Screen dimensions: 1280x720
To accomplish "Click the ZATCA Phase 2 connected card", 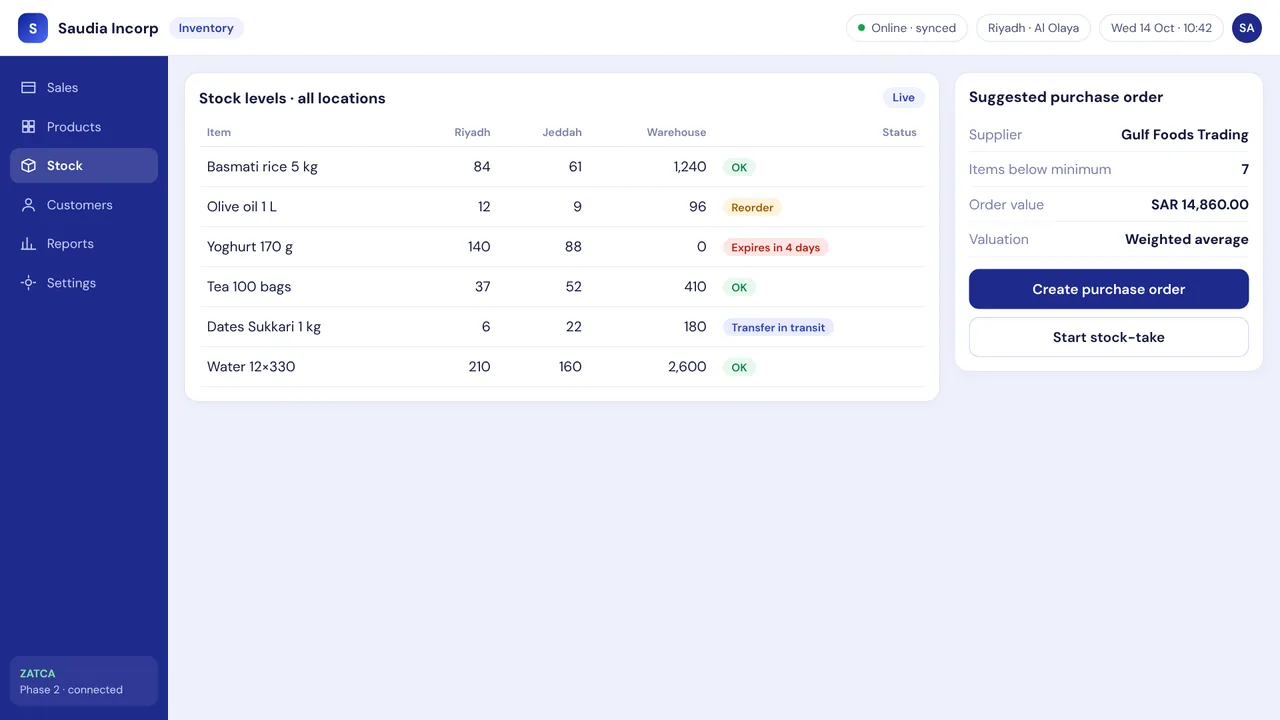I will (84, 681).
